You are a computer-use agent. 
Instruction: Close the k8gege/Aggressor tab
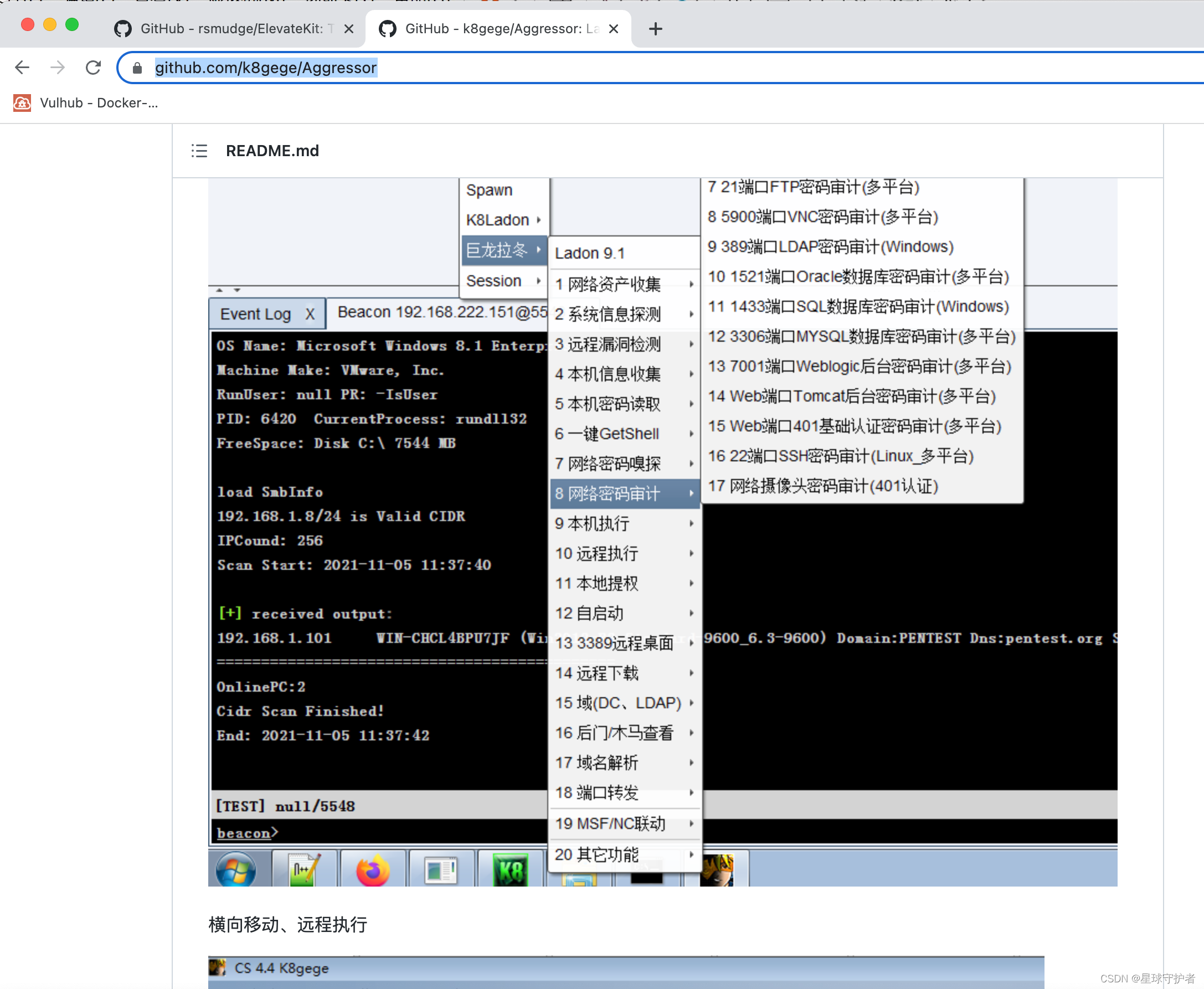(x=614, y=29)
